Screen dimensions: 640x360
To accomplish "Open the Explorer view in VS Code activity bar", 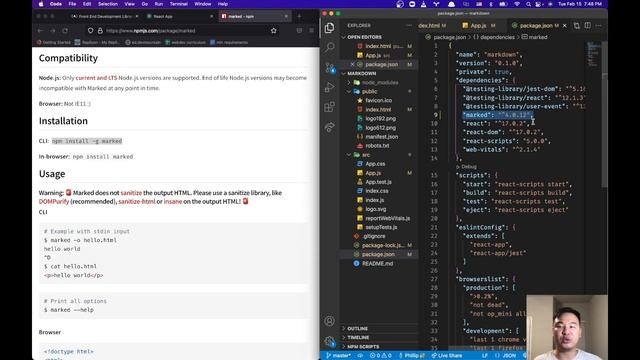I will tap(329, 28).
